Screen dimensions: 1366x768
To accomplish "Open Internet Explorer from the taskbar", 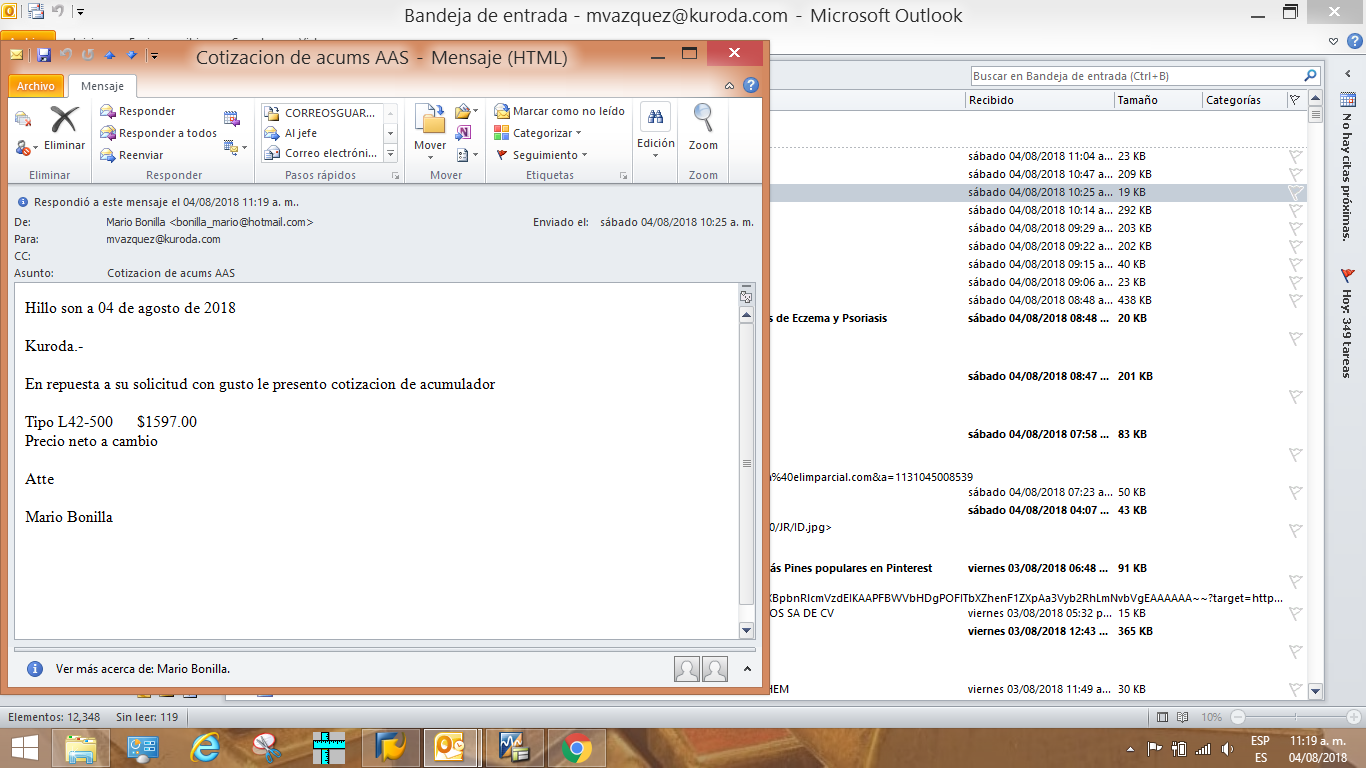I will point(206,747).
